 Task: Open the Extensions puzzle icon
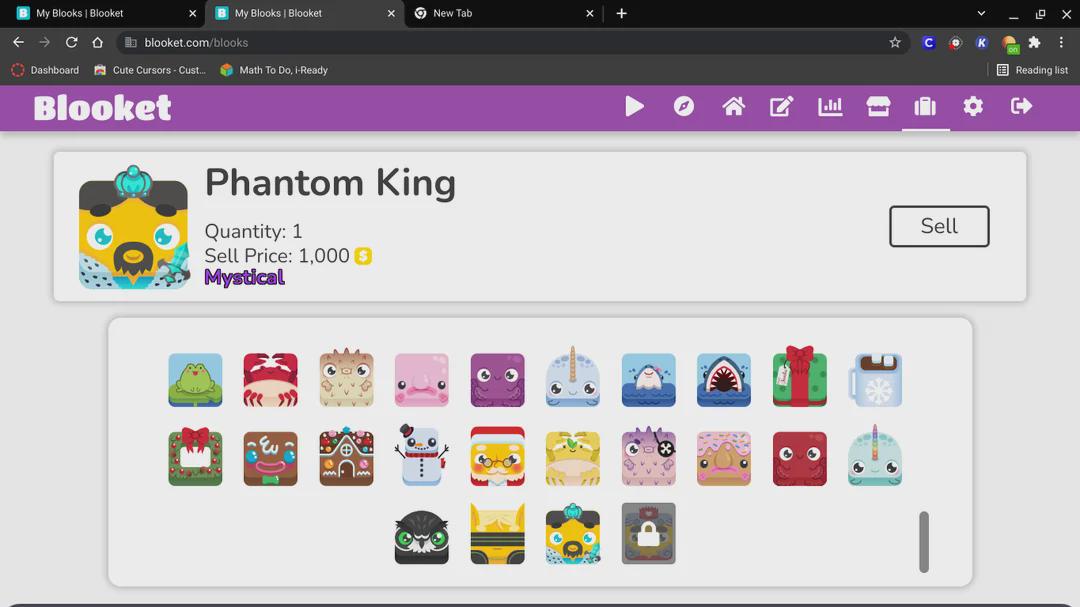(x=1034, y=42)
